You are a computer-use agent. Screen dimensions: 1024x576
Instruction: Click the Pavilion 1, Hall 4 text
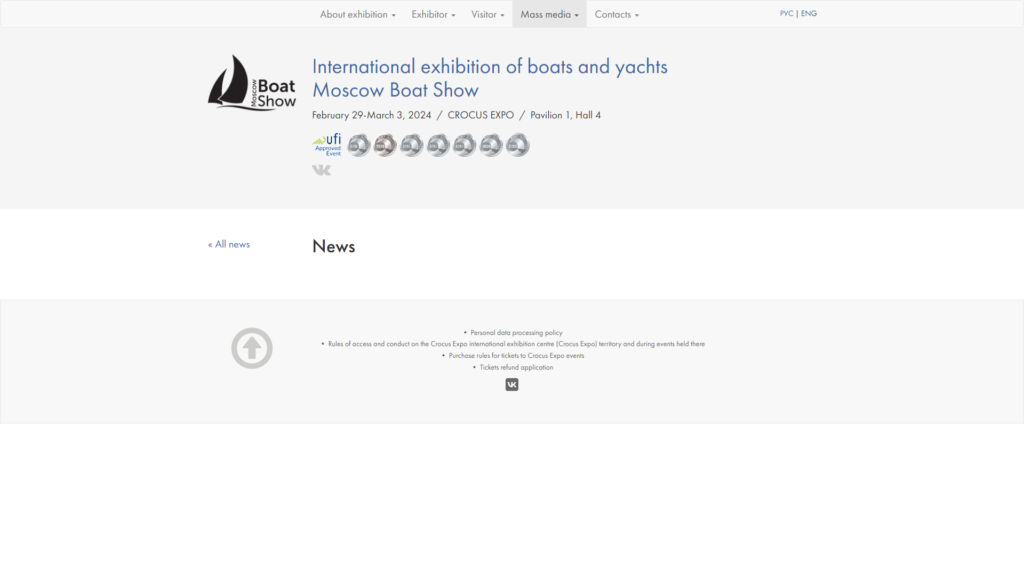click(x=566, y=115)
